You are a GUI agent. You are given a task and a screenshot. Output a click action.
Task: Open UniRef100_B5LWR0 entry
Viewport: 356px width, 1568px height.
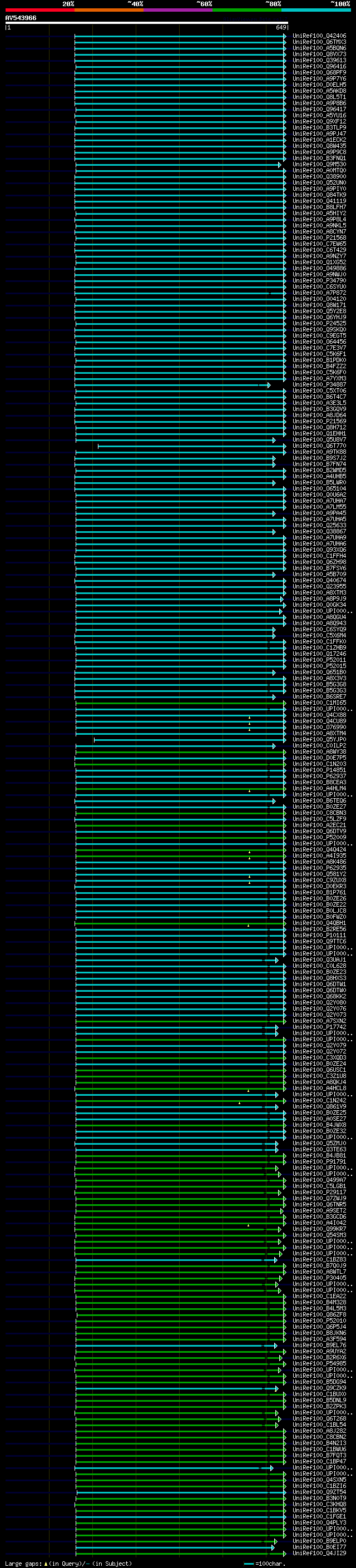click(x=319, y=483)
